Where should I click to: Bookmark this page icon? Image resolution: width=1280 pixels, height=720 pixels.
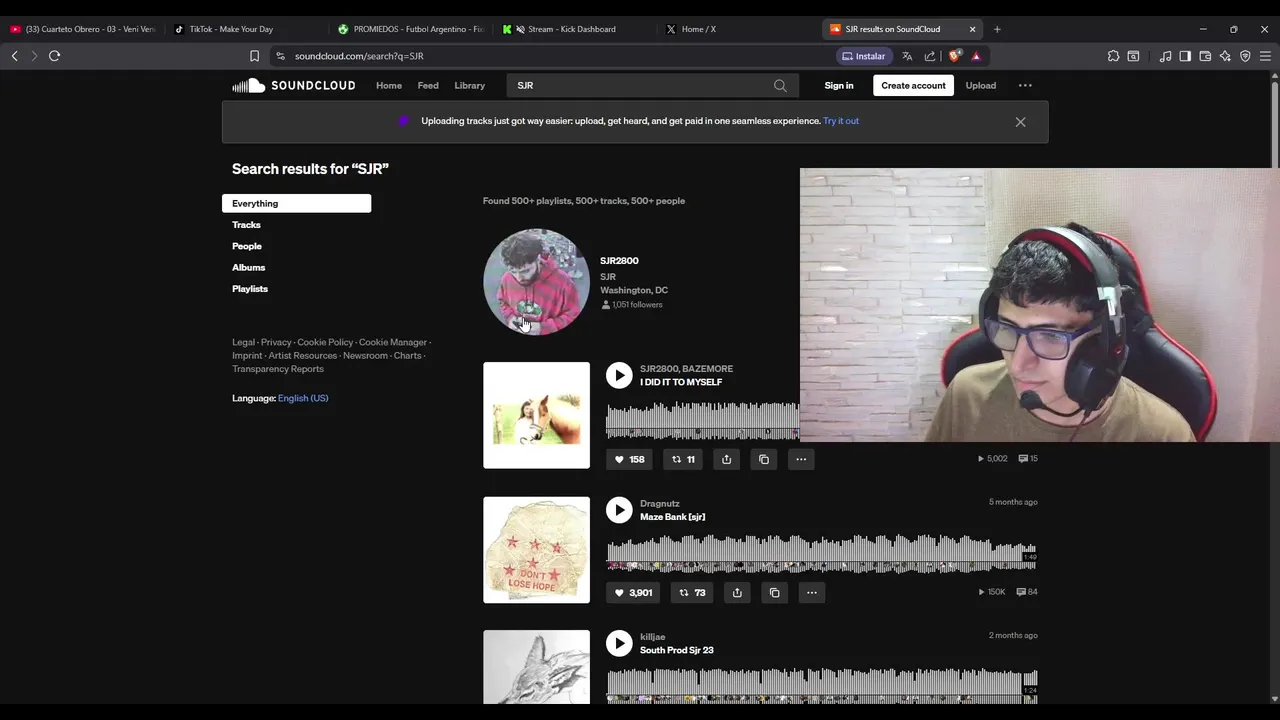click(254, 56)
